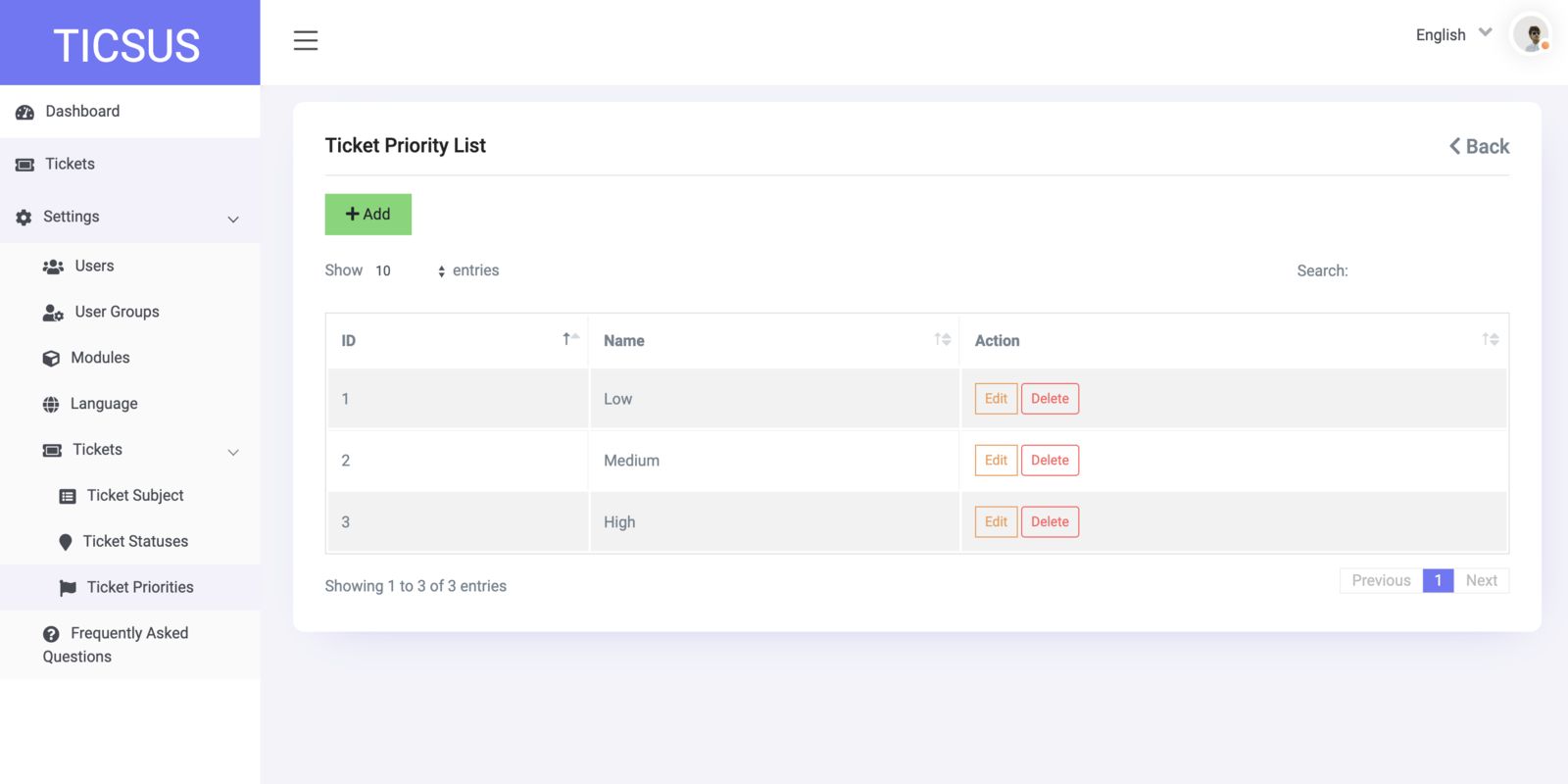
Task: Go Back from priority list
Action: click(x=1479, y=146)
